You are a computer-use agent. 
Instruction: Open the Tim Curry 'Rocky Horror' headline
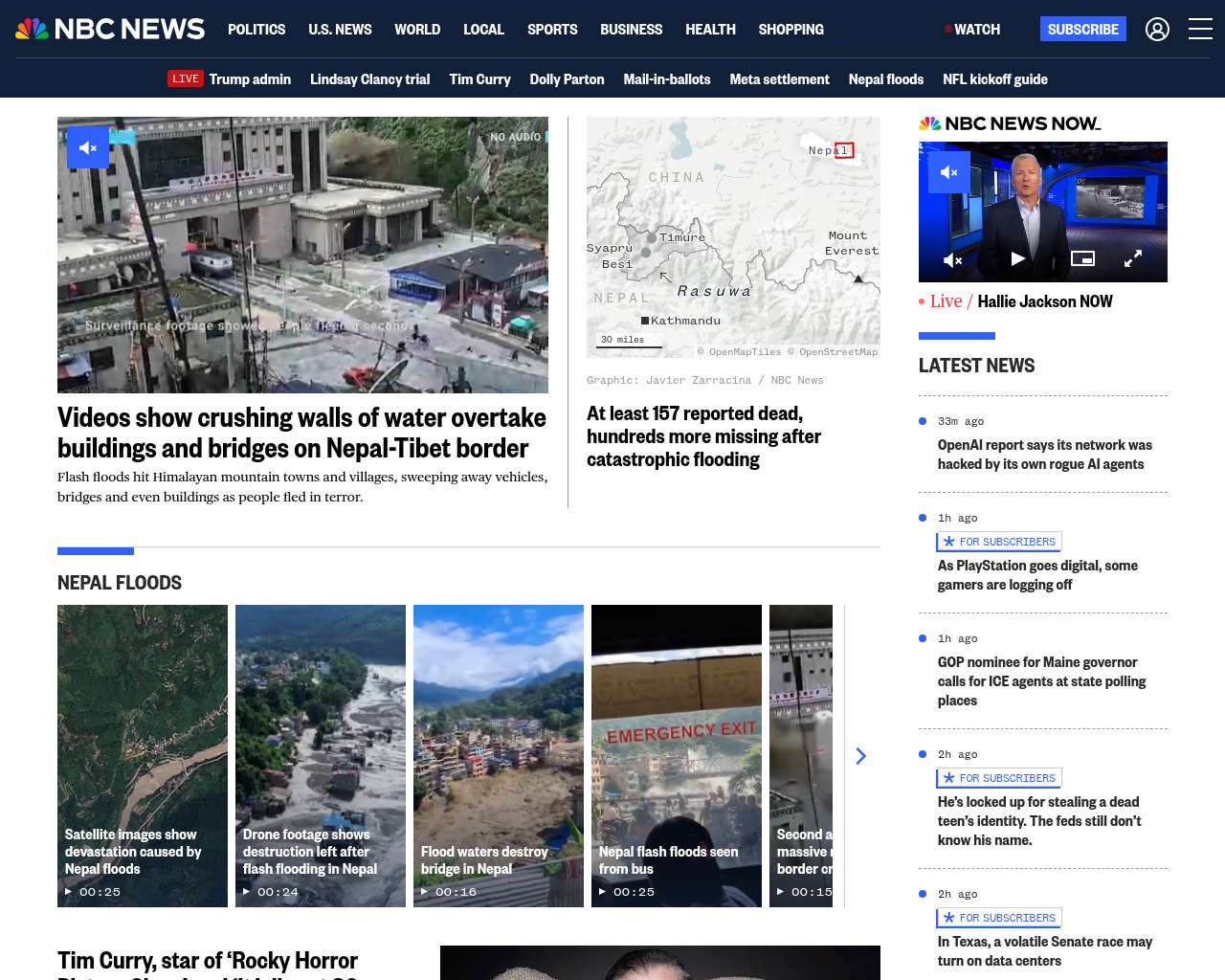[208, 965]
